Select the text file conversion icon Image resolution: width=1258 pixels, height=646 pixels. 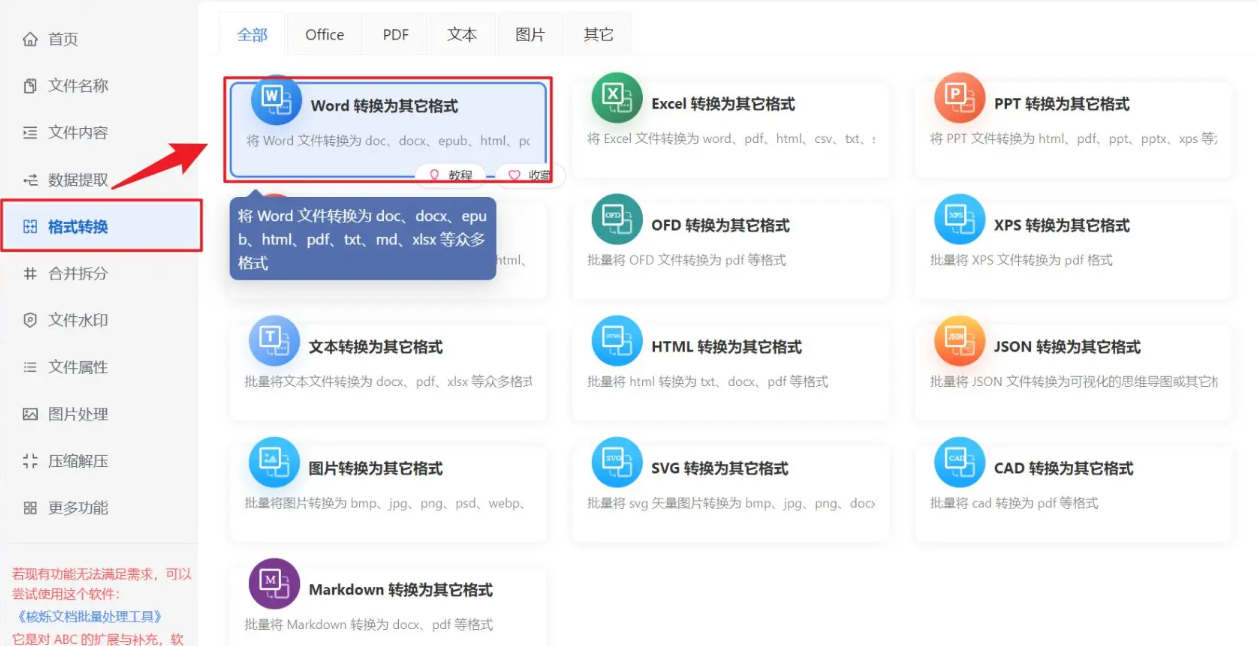[274, 341]
